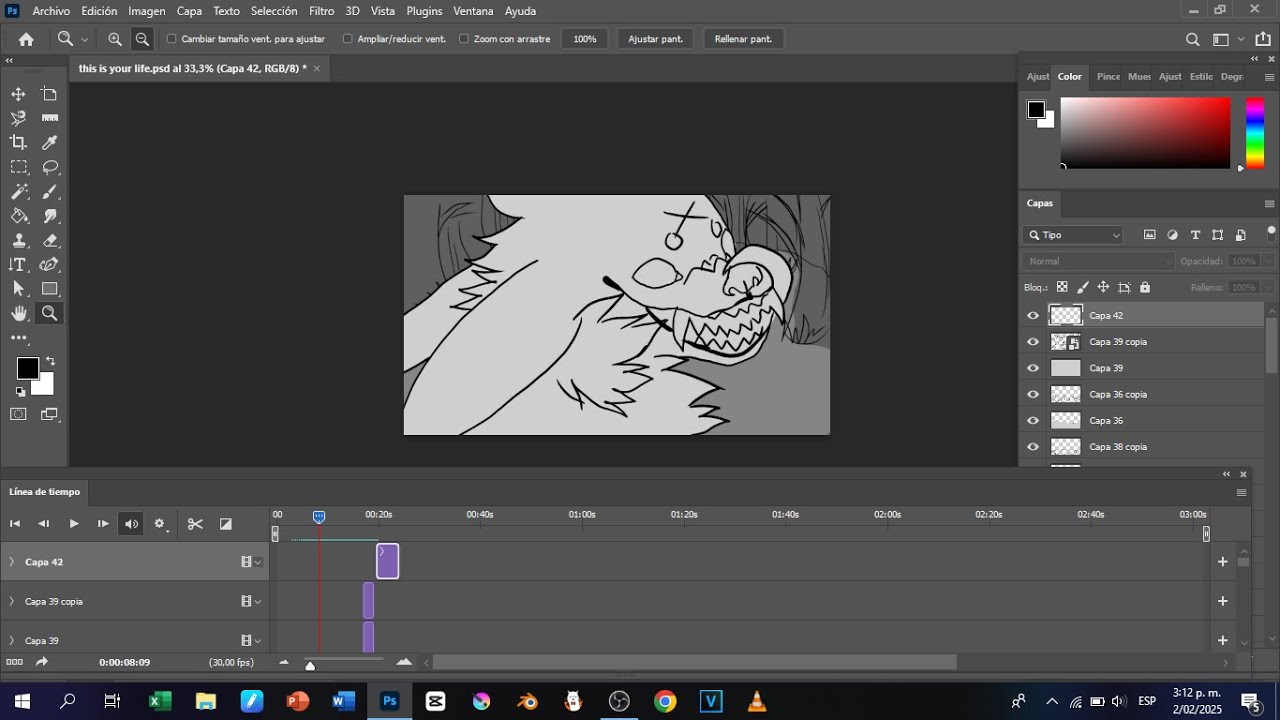Image resolution: width=1280 pixels, height=720 pixels.
Task: Open the Ventana menu
Action: pos(473,11)
